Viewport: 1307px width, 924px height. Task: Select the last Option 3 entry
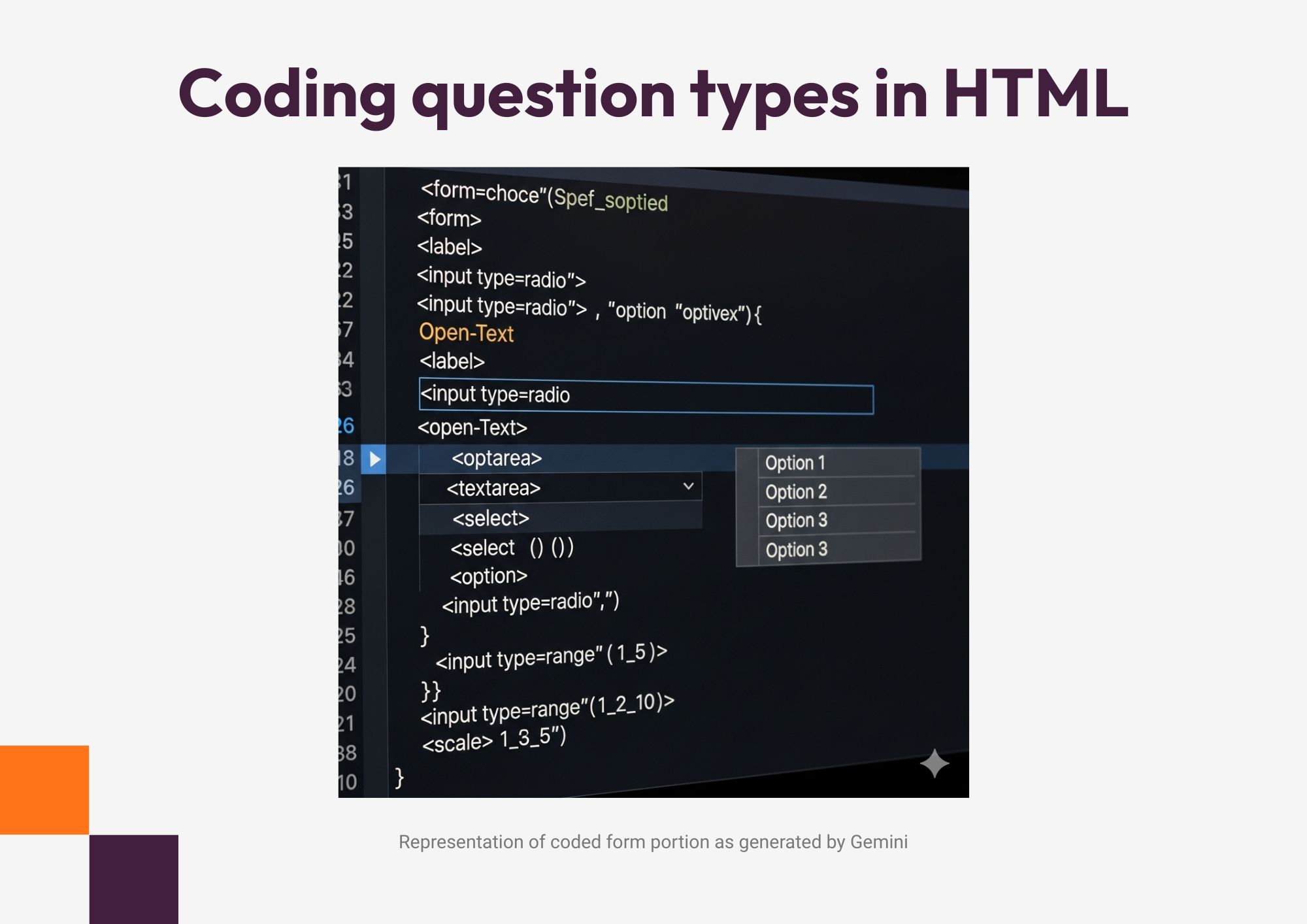796,550
